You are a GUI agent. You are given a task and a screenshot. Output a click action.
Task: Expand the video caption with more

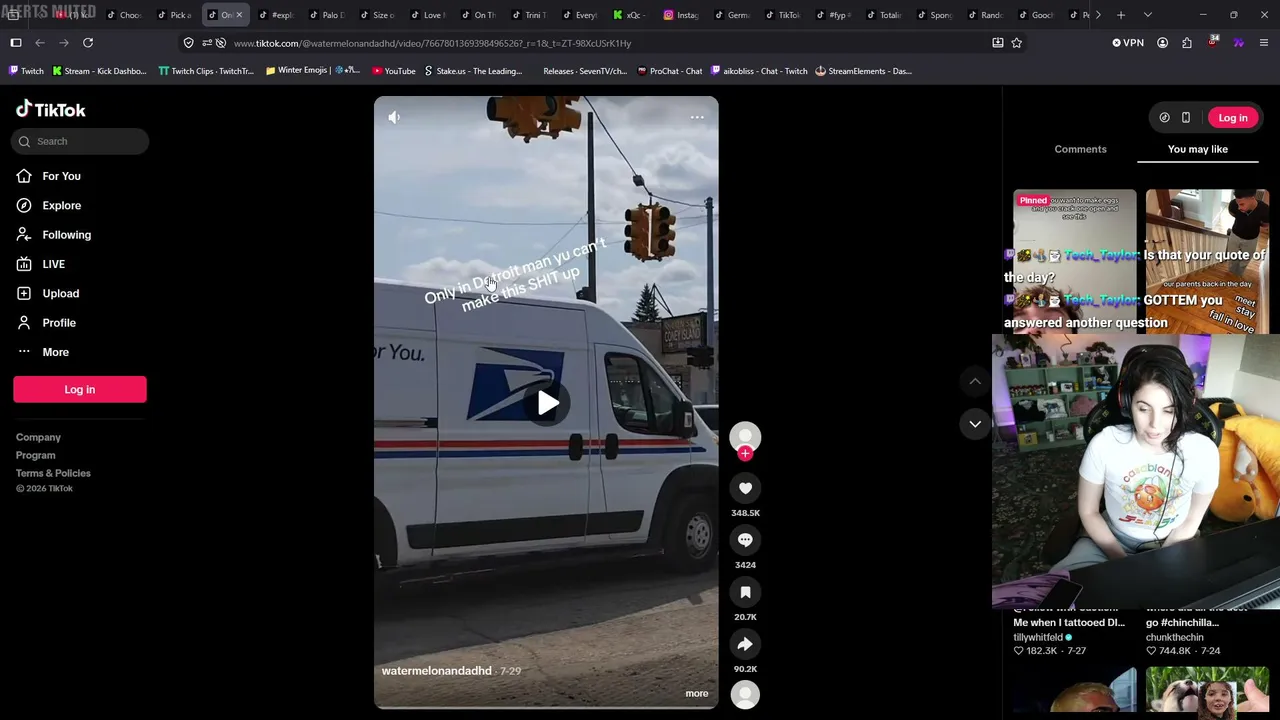tap(697, 693)
